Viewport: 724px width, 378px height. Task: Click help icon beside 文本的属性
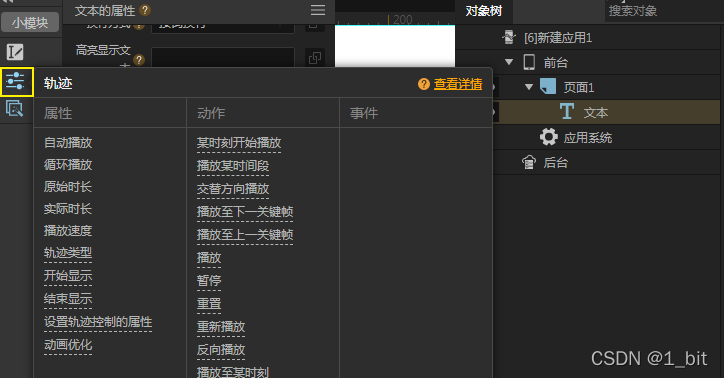tap(145, 10)
